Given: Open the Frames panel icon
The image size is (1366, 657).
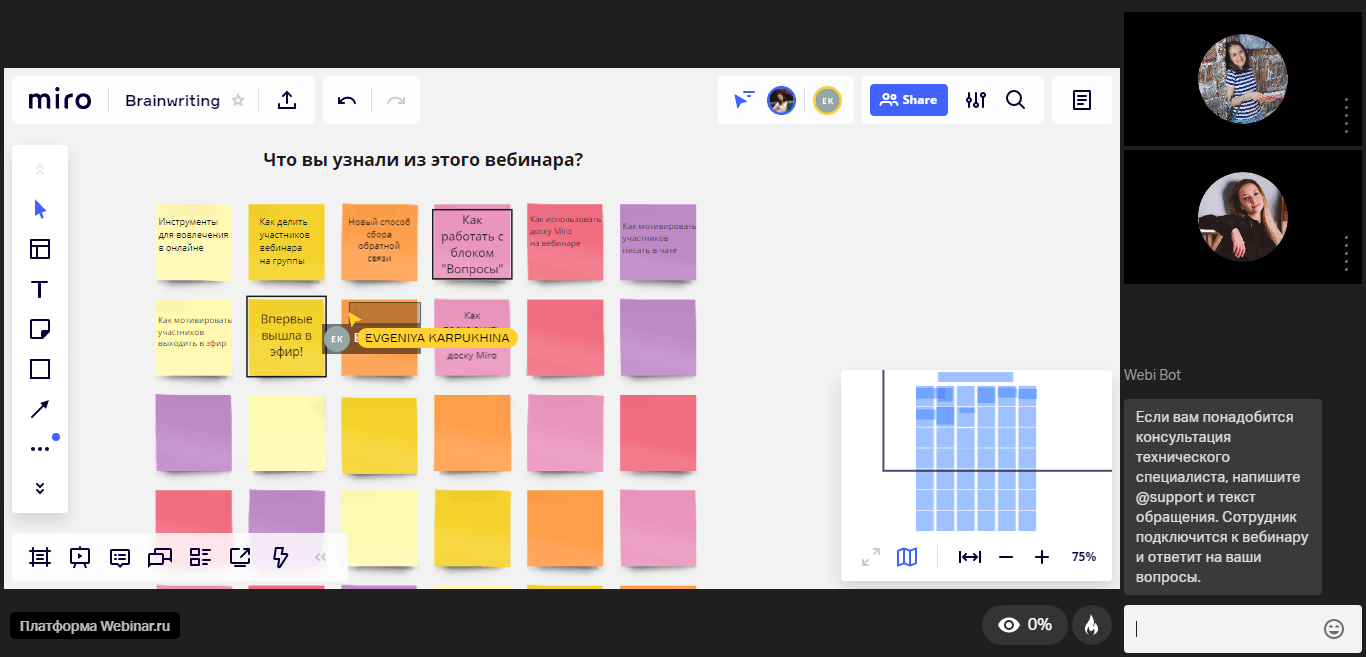Looking at the screenshot, I should click(40, 557).
